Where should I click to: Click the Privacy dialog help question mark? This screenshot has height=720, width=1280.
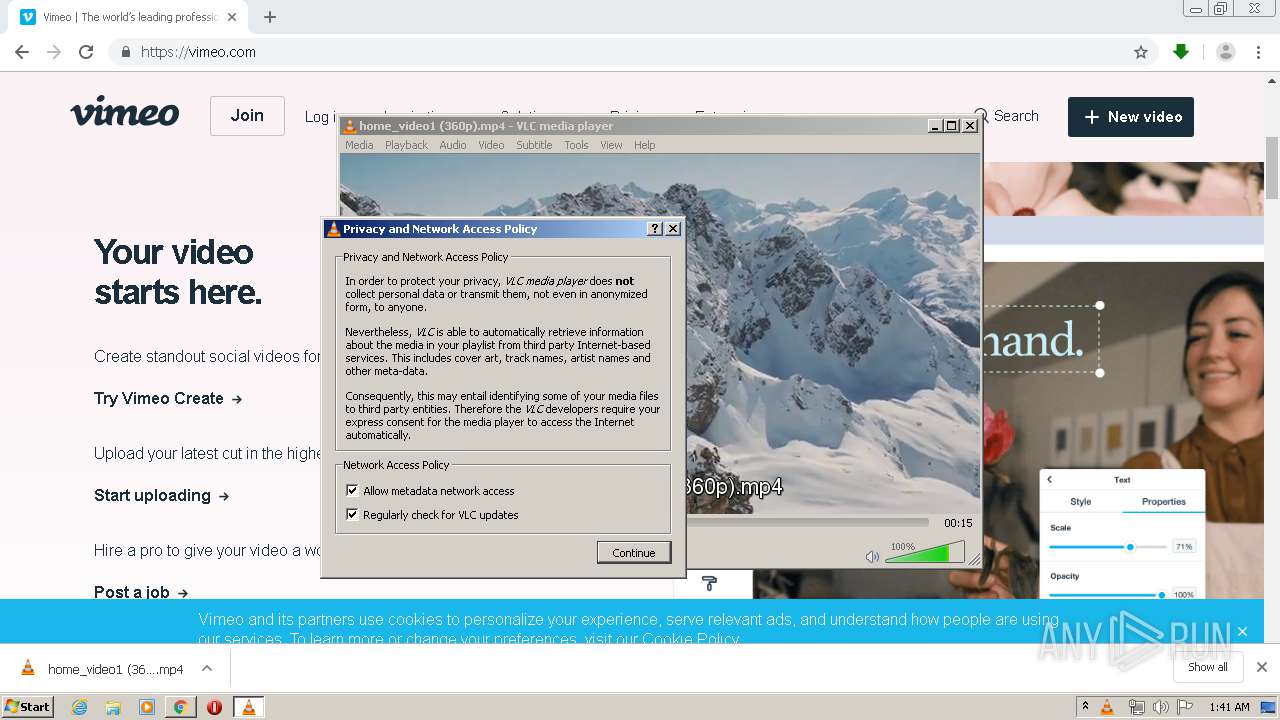click(655, 229)
